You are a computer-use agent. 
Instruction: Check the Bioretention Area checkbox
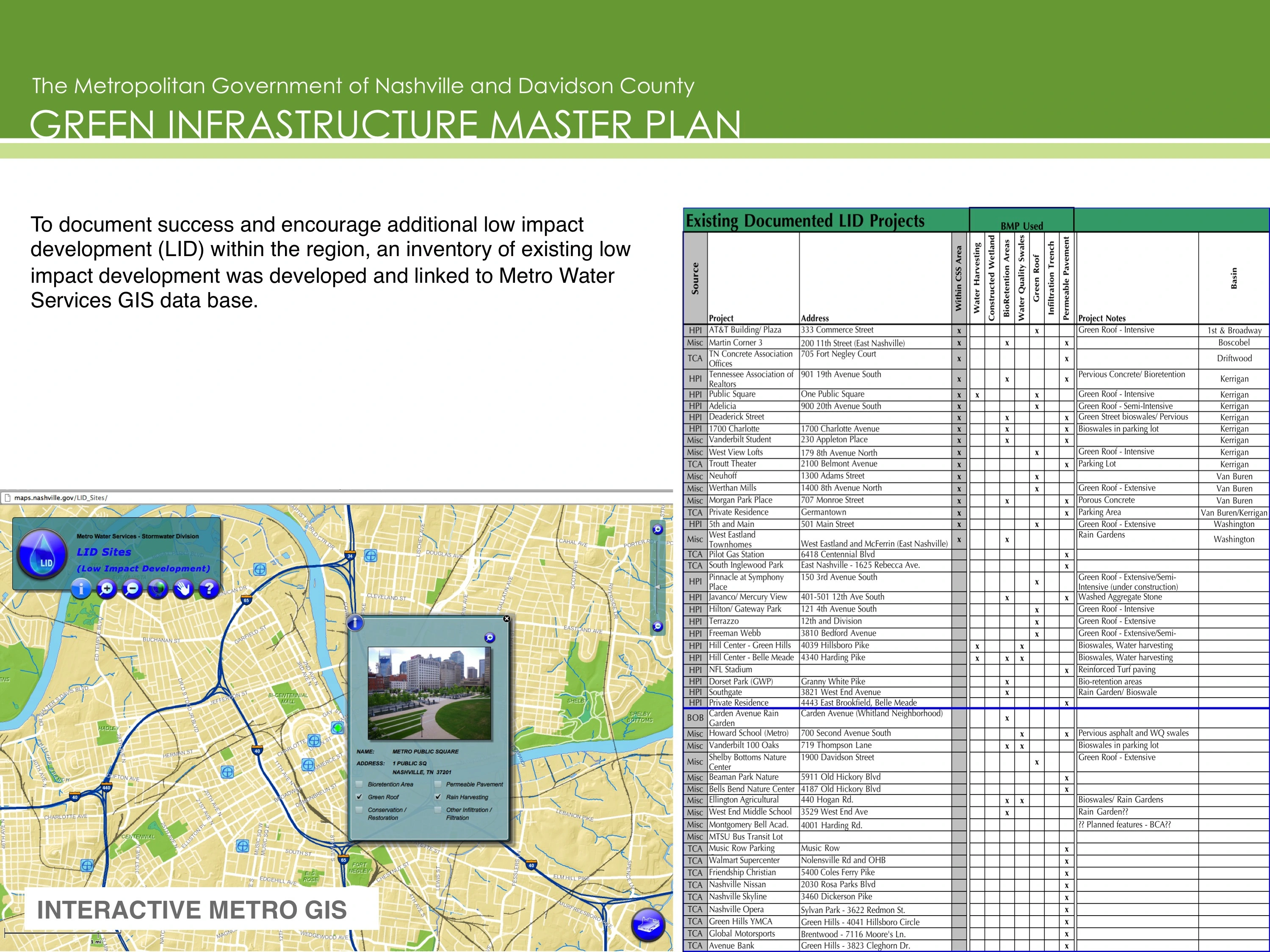(360, 784)
